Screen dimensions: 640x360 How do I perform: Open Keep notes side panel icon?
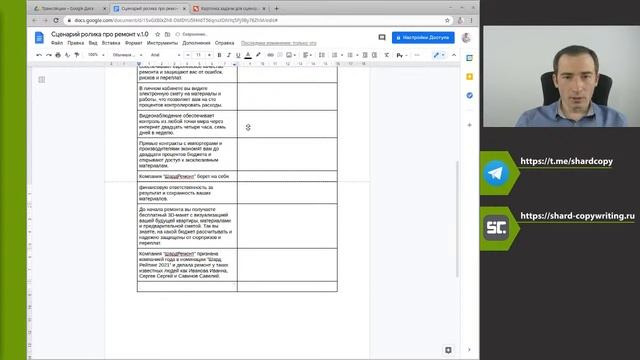(x=469, y=77)
